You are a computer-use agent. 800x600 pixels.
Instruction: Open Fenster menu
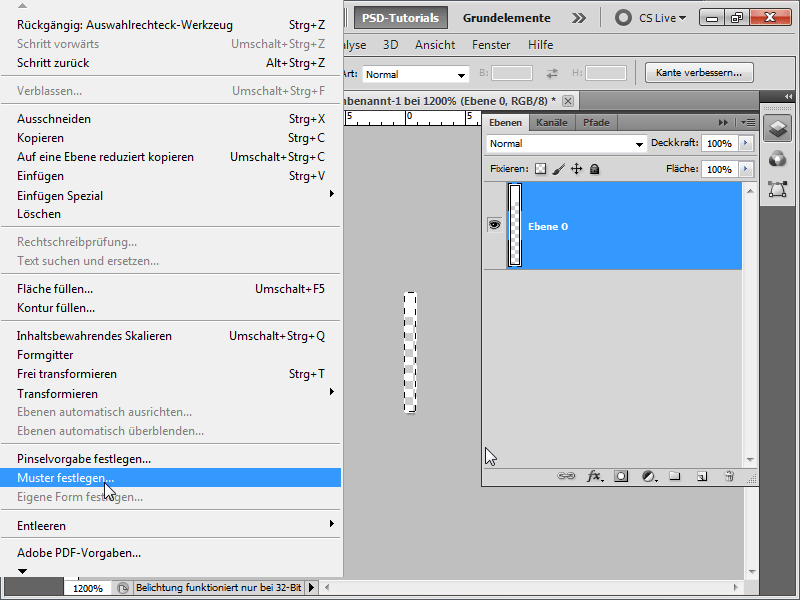[491, 45]
